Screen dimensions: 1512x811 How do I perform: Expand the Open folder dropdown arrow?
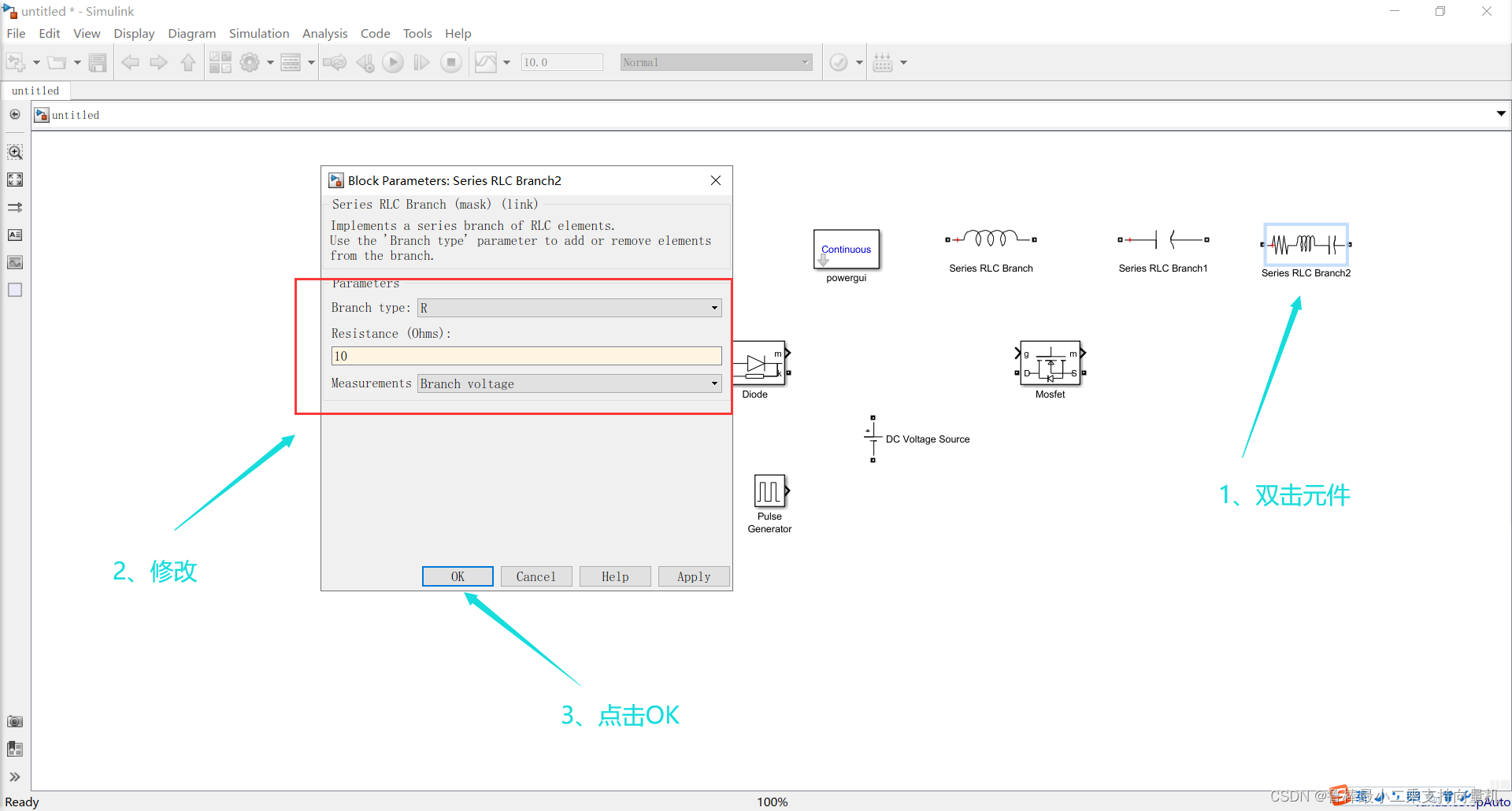click(77, 62)
